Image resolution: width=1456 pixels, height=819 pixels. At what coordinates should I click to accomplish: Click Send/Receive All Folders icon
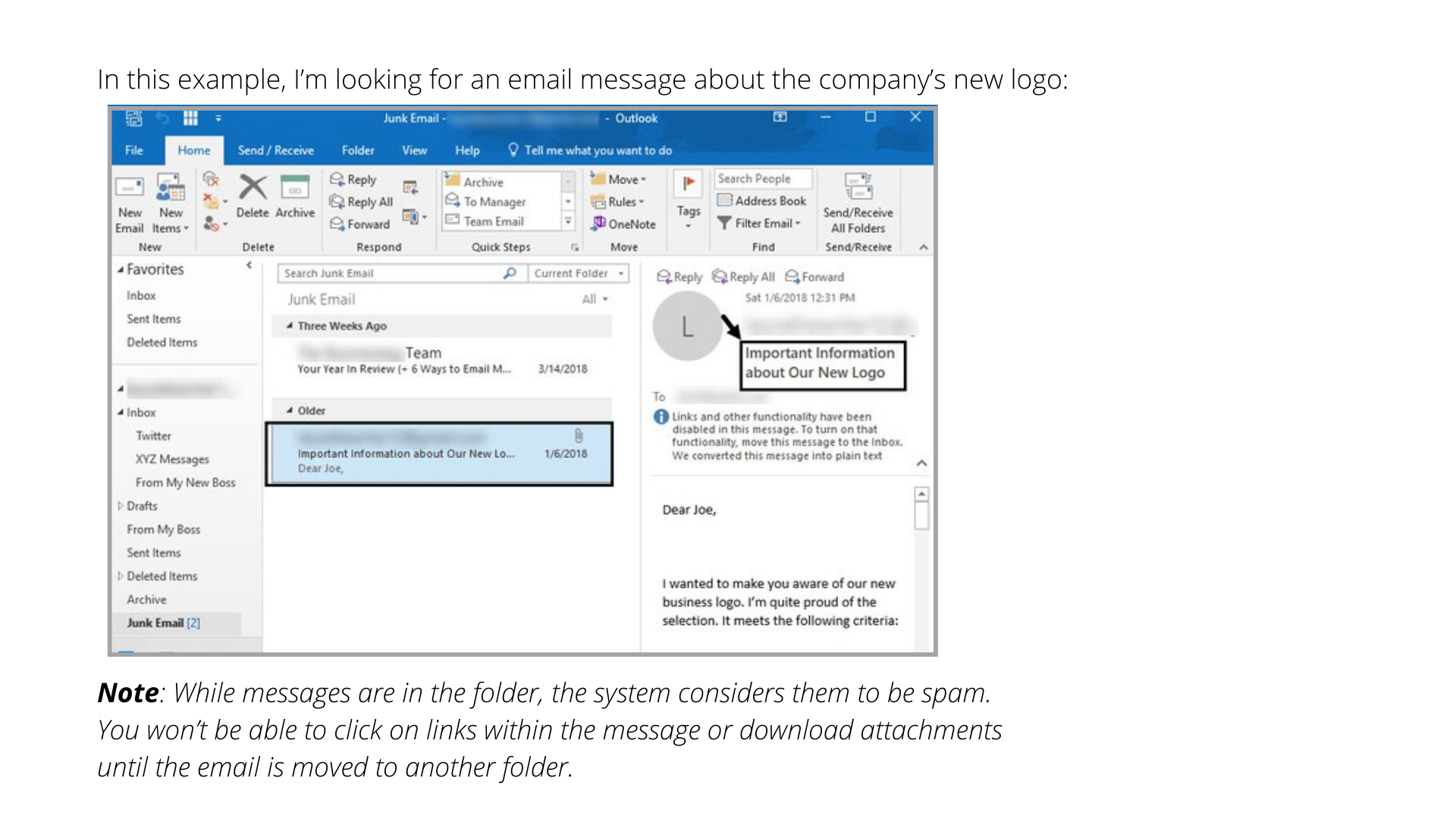click(858, 187)
